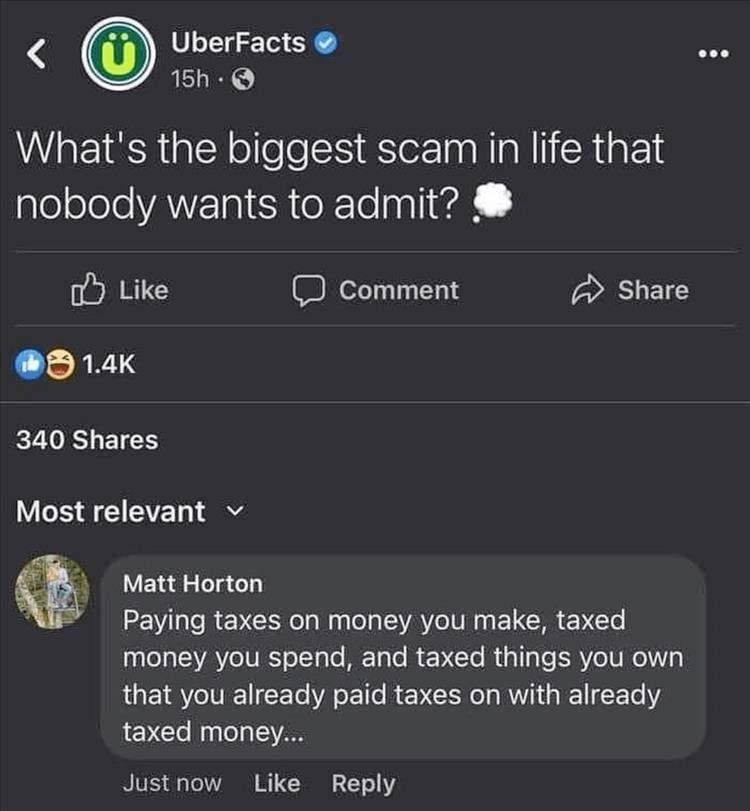Like Matt Horton's comment
Viewport: 750px width, 811px height.
click(277, 783)
